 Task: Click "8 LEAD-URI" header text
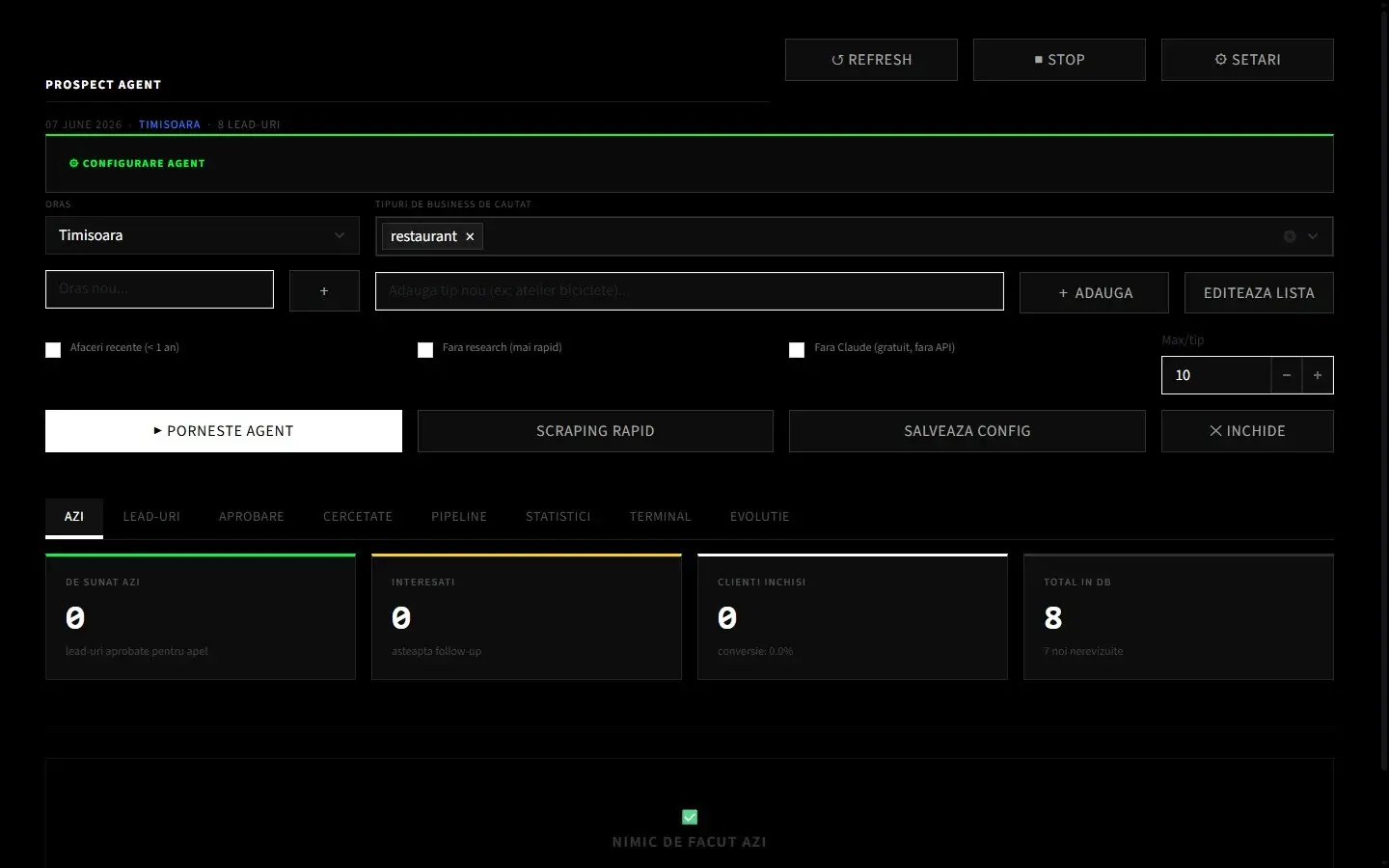[249, 124]
